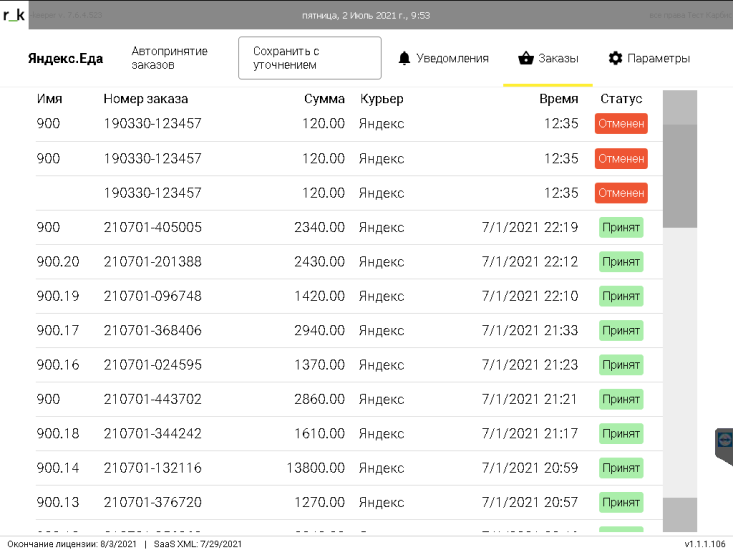Select order number 210701-443702
Screen dimensions: 733x550
152,399
